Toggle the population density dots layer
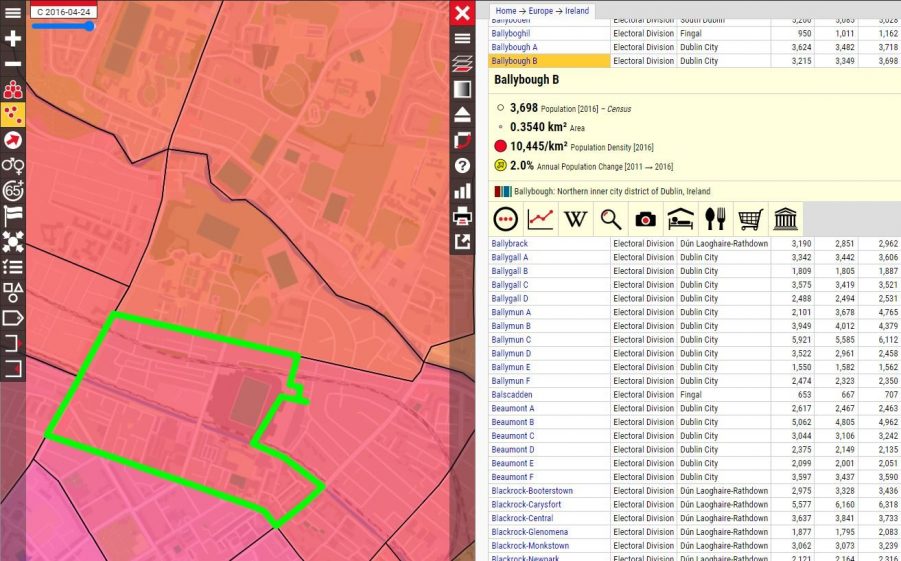901x561 pixels. pyautogui.click(x=13, y=114)
